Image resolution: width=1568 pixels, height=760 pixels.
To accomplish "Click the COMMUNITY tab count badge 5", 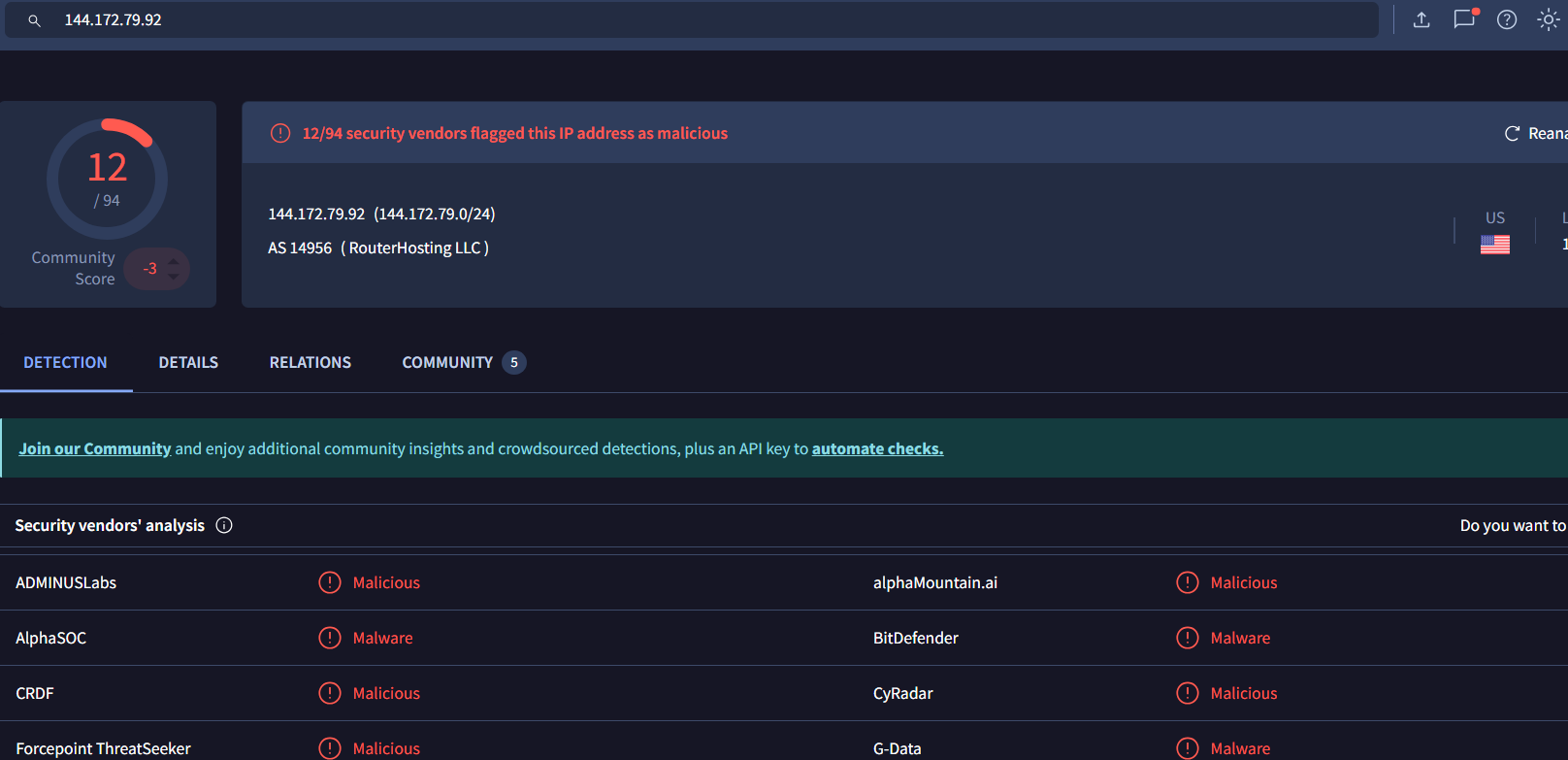I will point(514,362).
